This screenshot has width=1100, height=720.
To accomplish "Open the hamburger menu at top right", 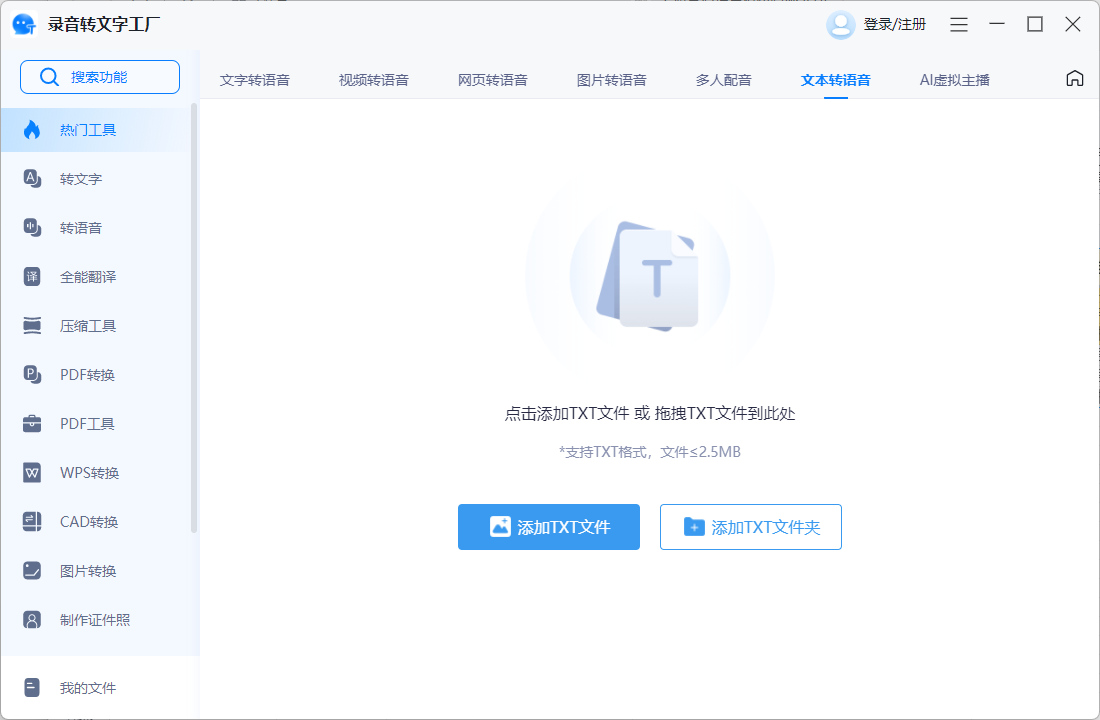I will [x=958, y=24].
